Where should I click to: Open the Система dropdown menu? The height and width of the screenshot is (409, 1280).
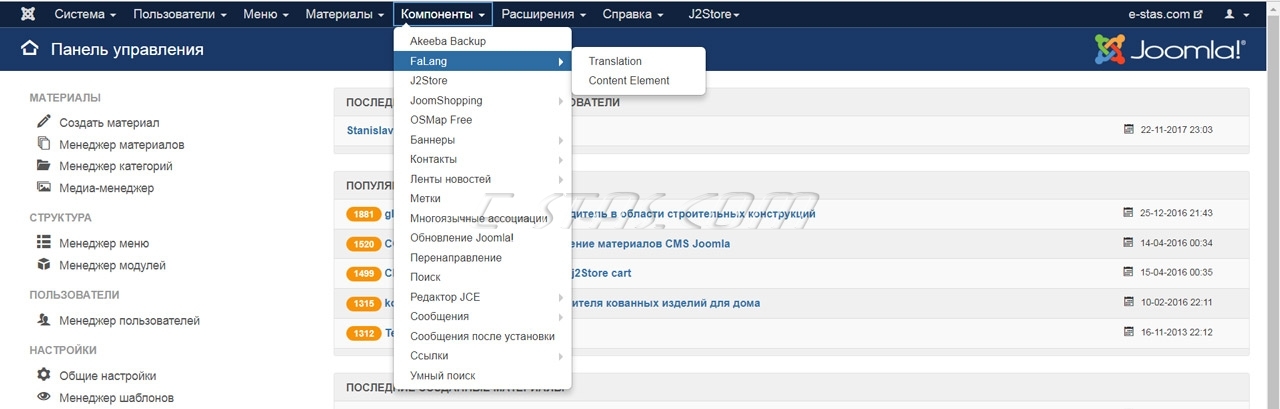tap(85, 15)
